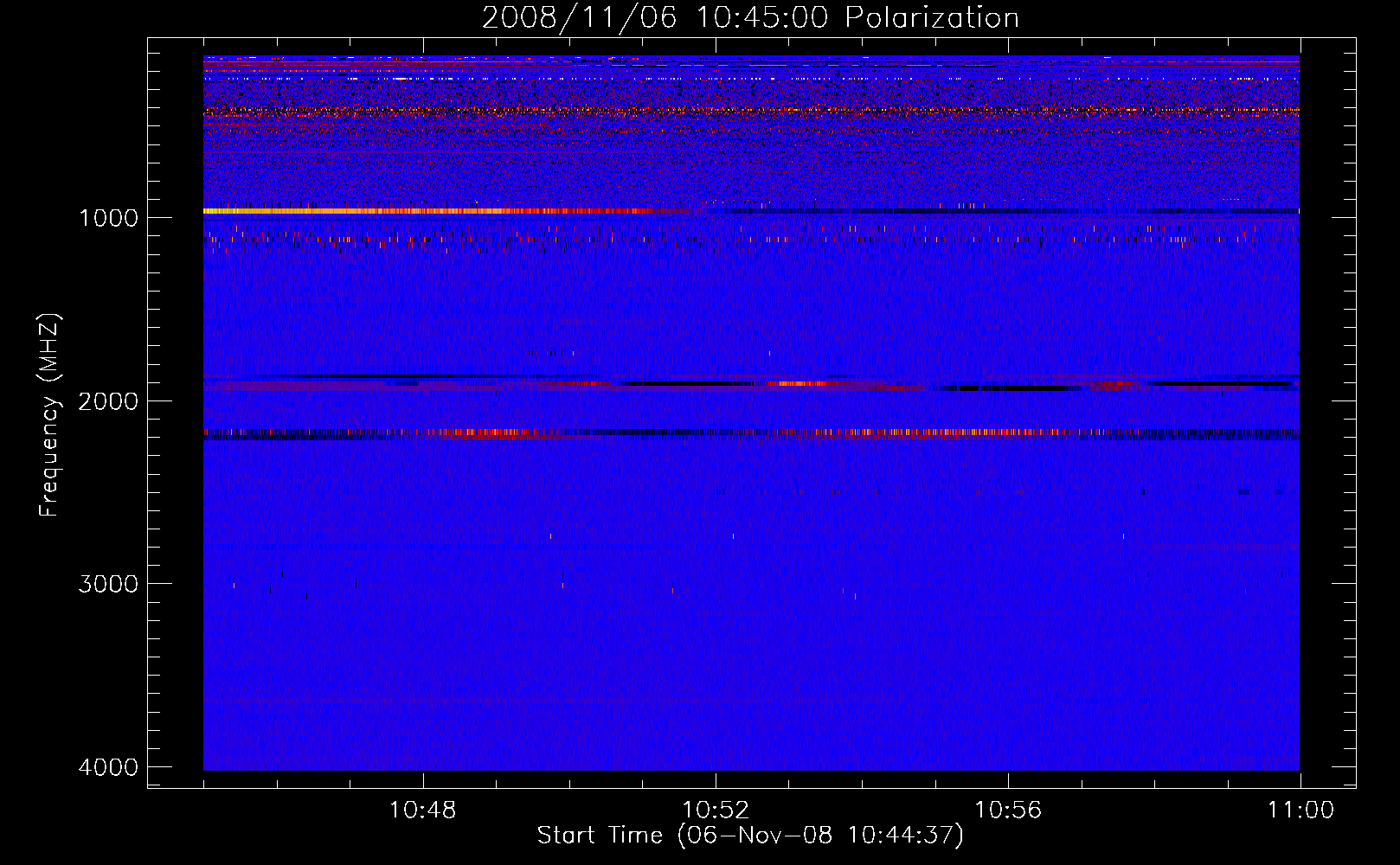The image size is (1400, 865).
Task: Click the 2000 frequency tick label
Action: click(108, 400)
